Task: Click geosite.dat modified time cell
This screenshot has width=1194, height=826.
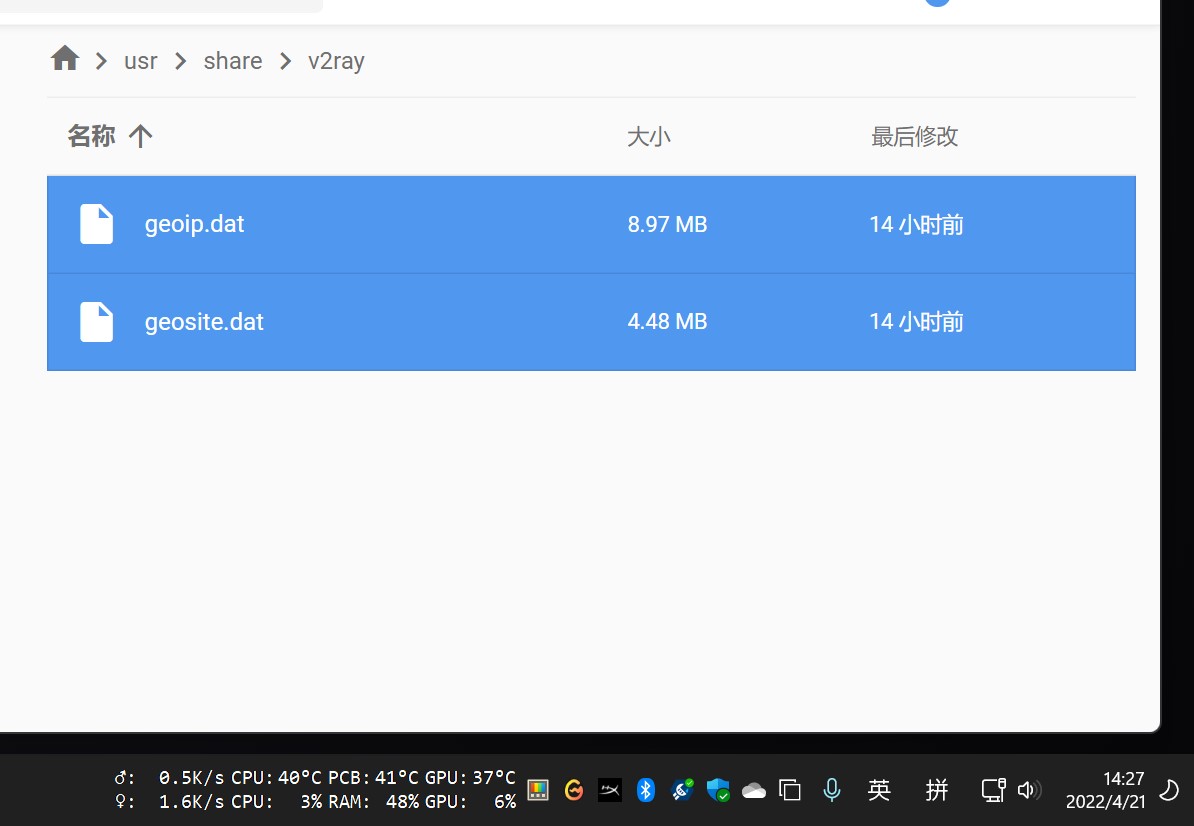Action: 916,321
